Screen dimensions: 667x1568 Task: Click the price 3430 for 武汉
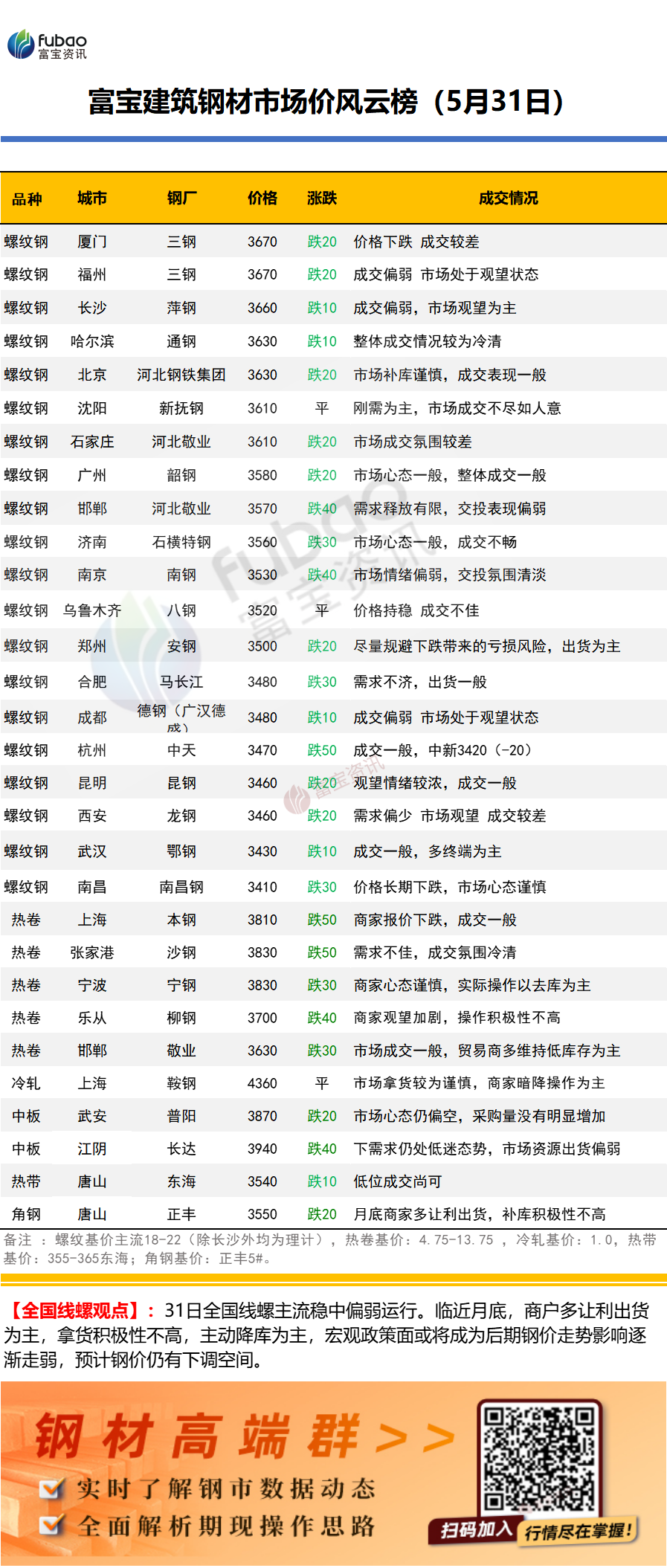(x=262, y=851)
